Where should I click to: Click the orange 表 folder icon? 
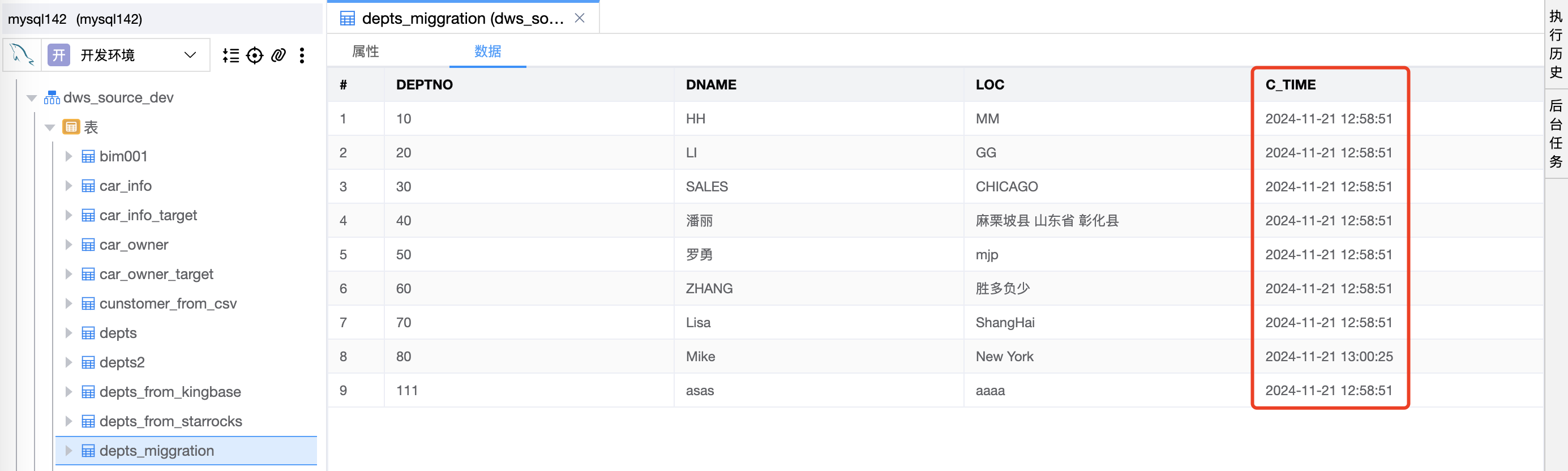(71, 127)
